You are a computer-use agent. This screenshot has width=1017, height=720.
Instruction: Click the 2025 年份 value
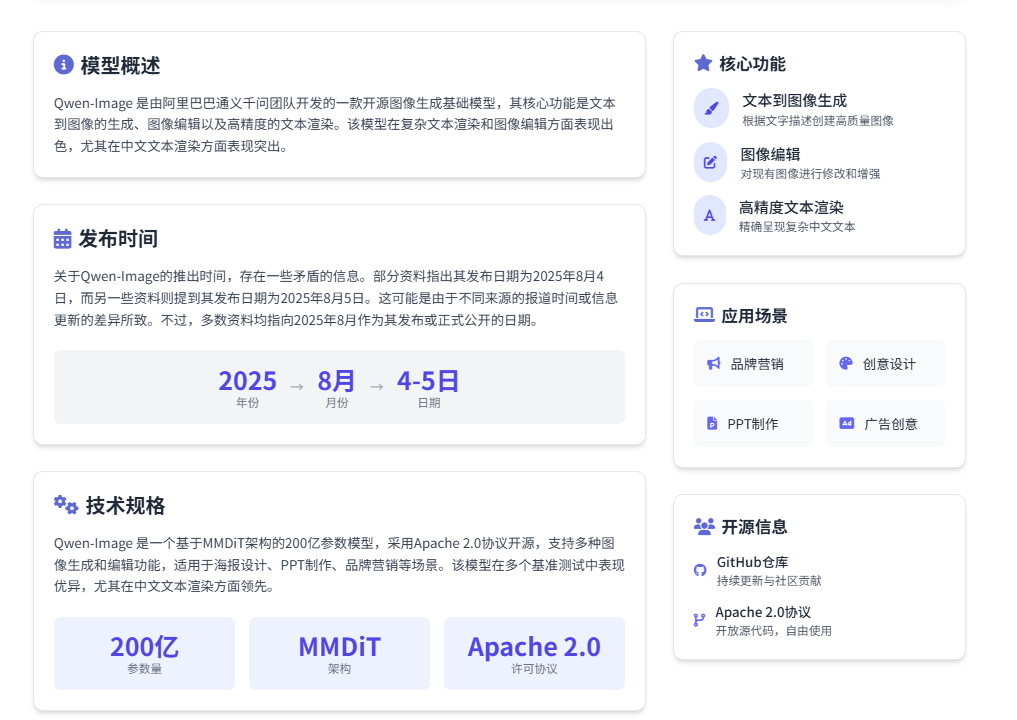click(247, 381)
